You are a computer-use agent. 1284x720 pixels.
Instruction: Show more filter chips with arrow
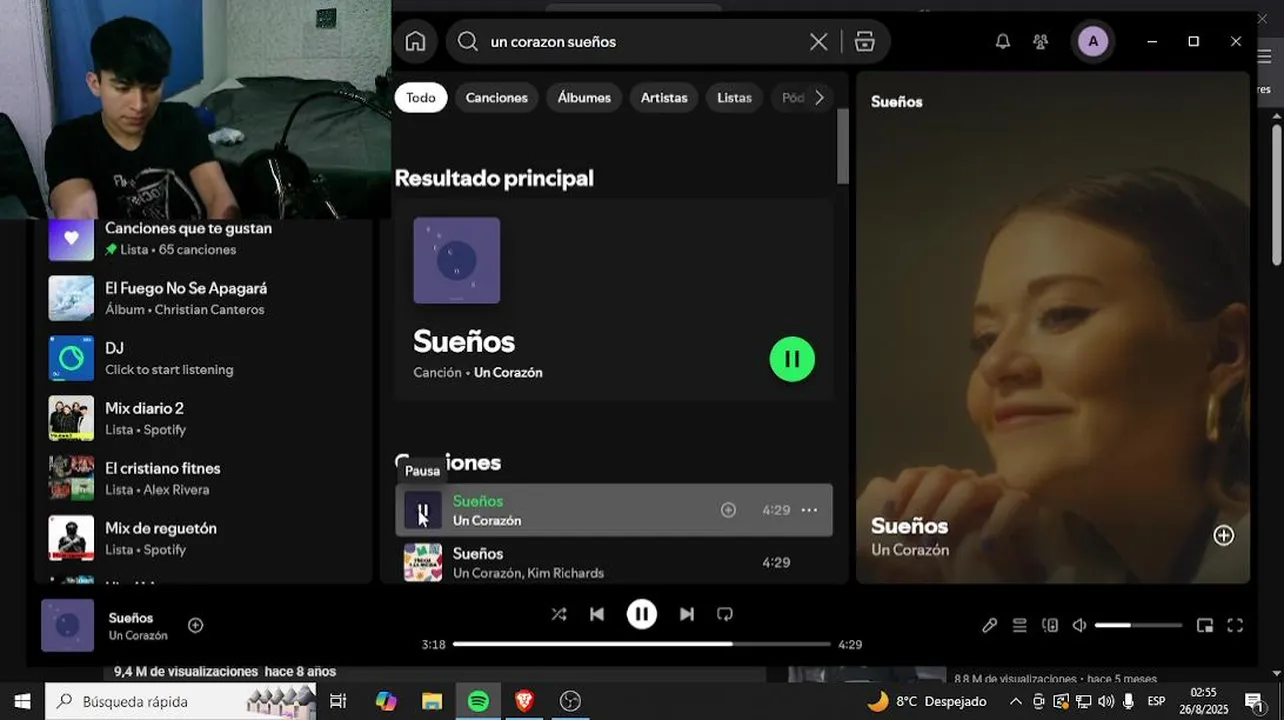pos(819,97)
